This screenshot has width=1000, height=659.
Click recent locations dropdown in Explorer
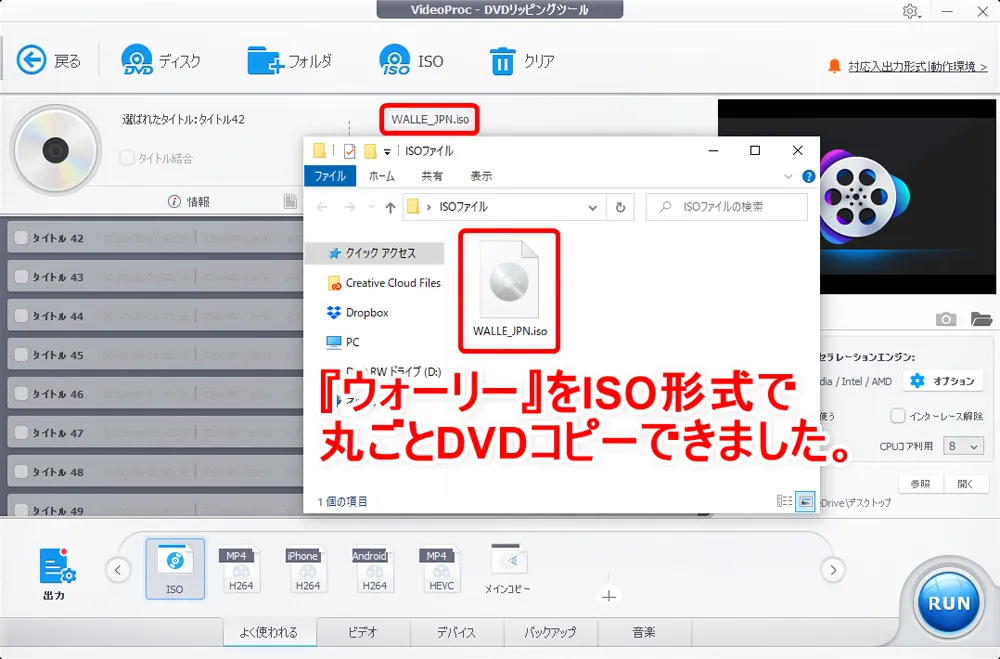[371, 207]
